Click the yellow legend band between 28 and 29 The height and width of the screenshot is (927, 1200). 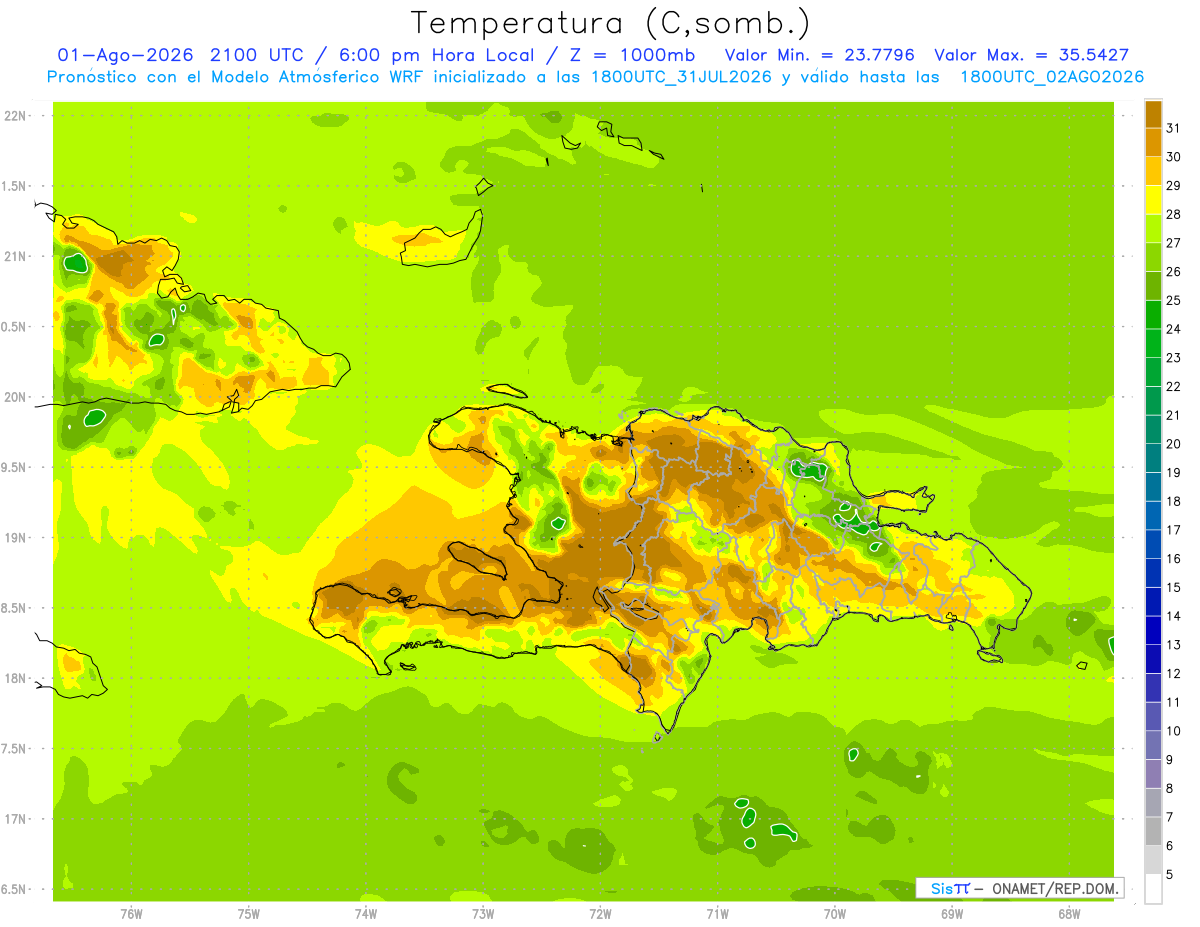(x=1153, y=200)
